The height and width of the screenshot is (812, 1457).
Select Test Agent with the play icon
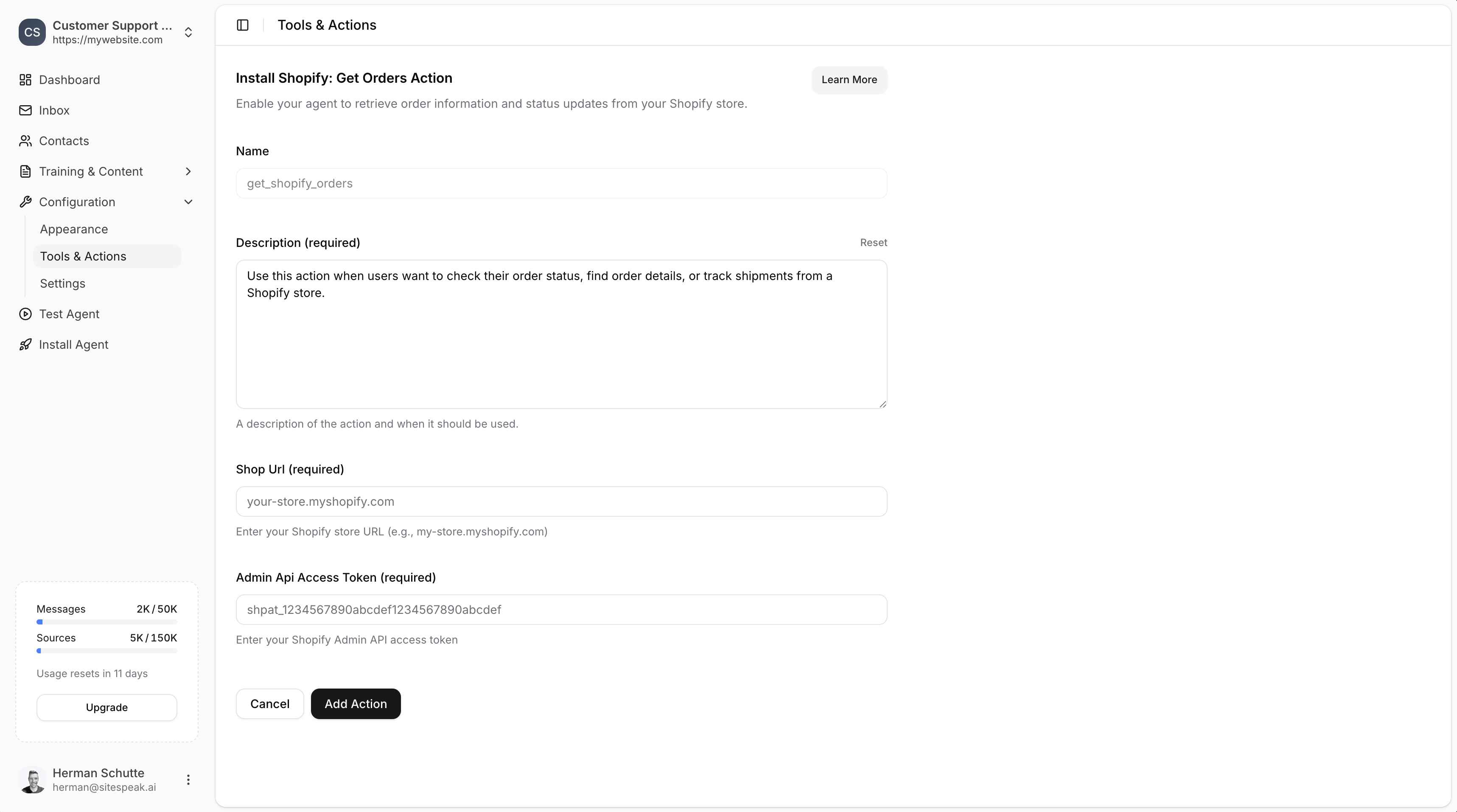pyautogui.click(x=69, y=314)
